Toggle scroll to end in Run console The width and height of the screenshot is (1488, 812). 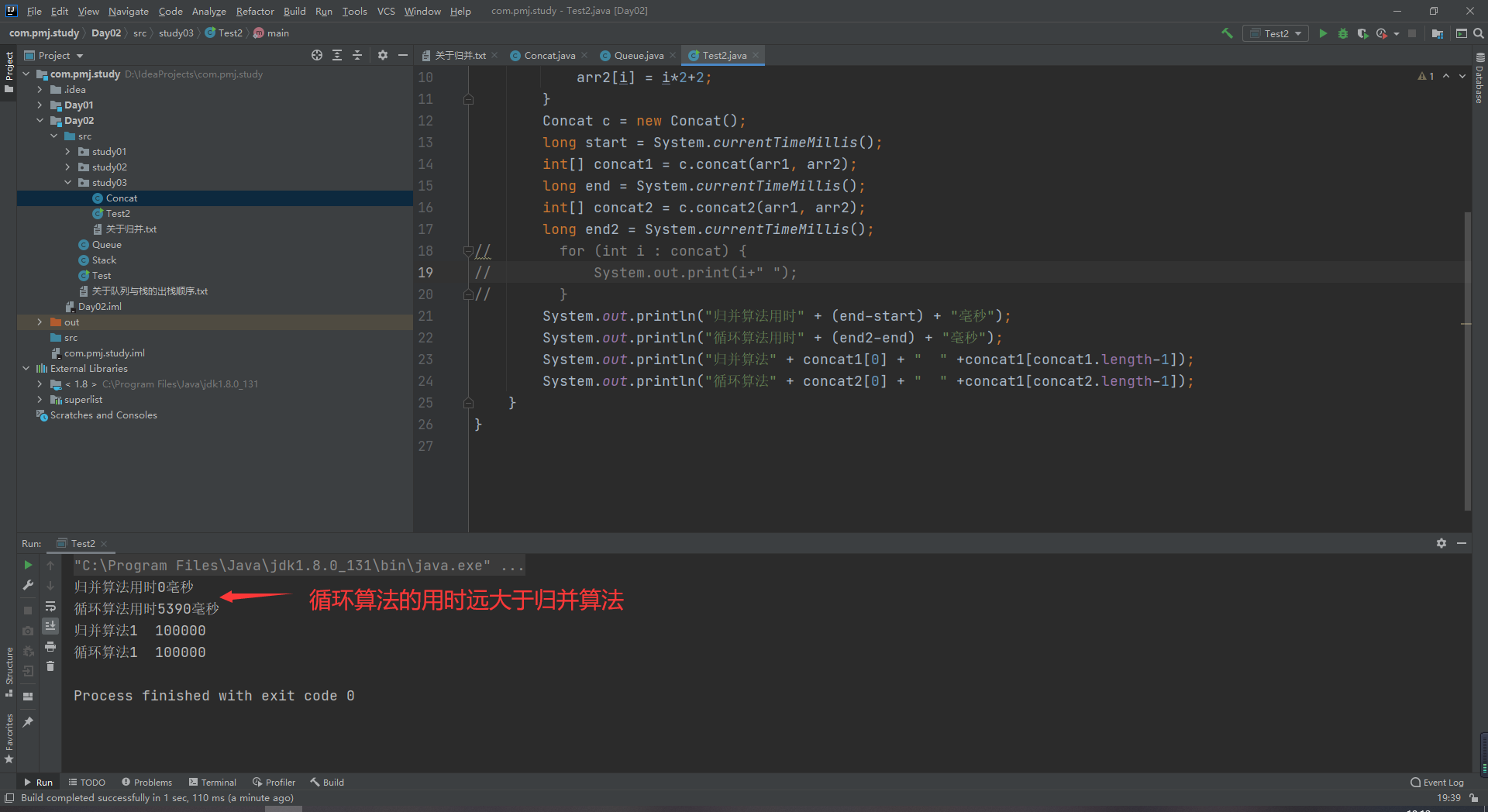pyautogui.click(x=50, y=626)
